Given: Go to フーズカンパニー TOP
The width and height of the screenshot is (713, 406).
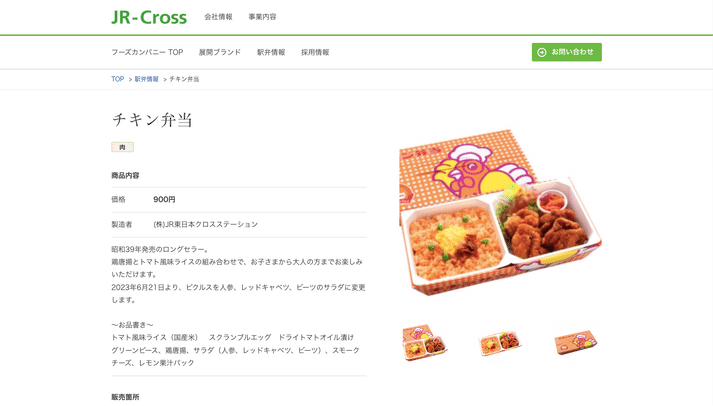Looking at the screenshot, I should (x=147, y=52).
